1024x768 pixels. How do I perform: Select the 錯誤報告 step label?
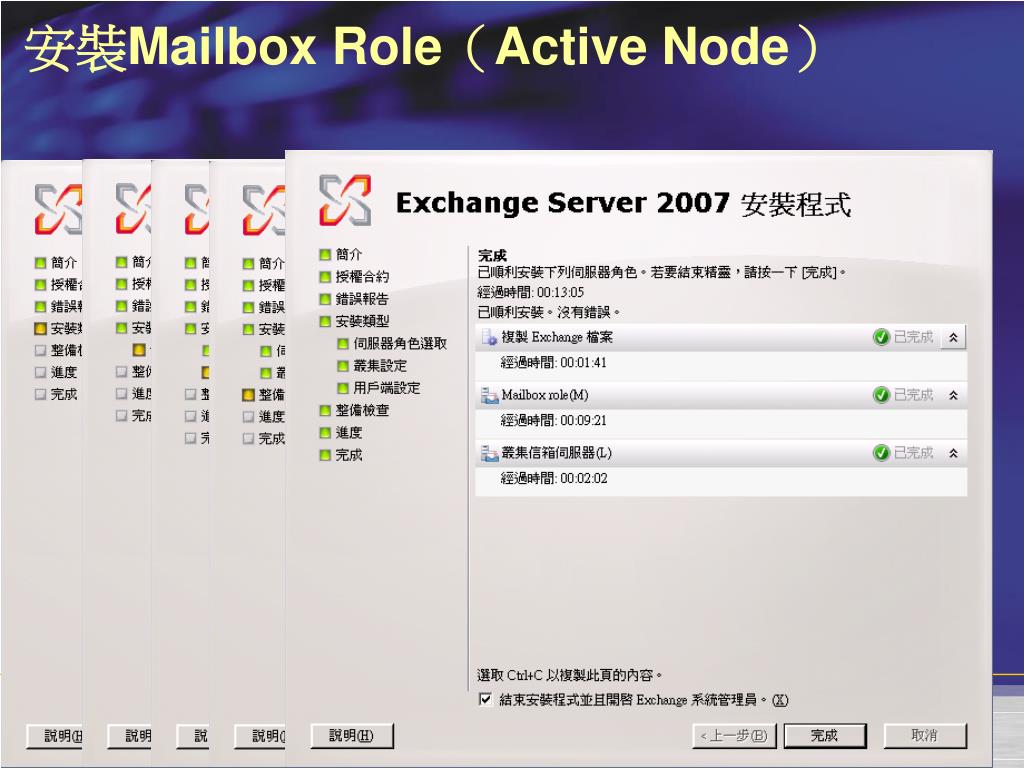(362, 298)
